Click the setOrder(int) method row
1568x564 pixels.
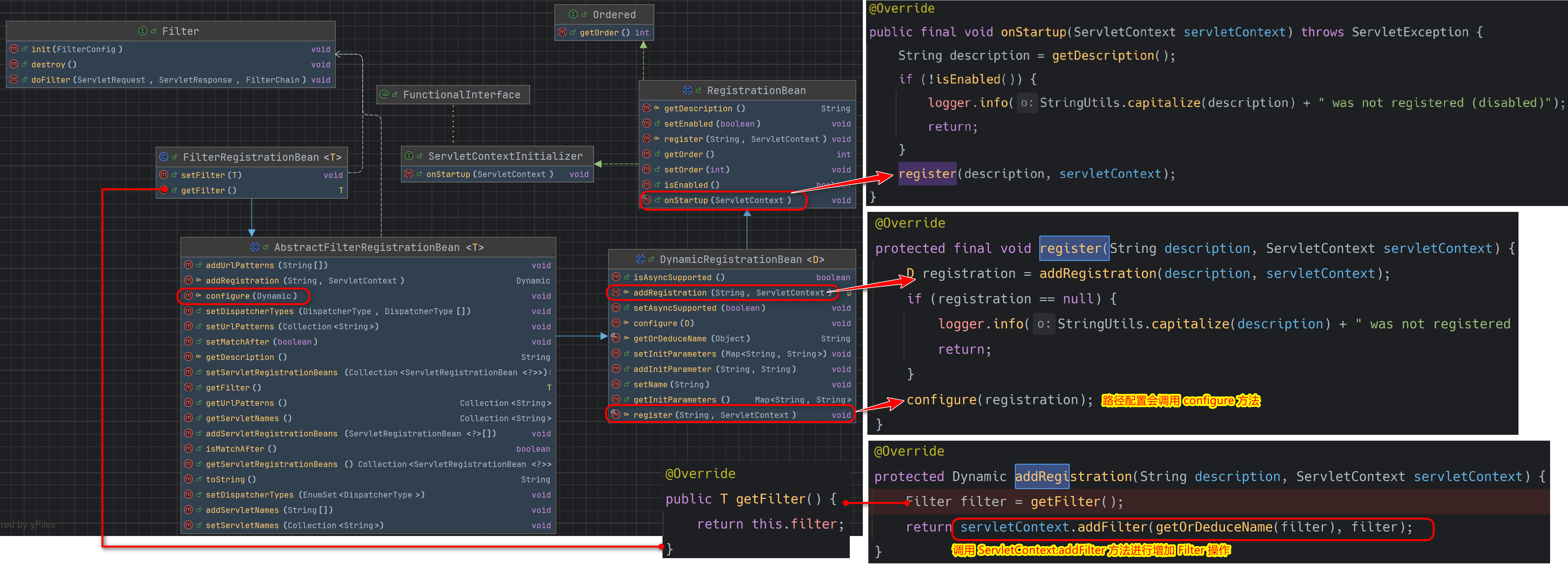pyautogui.click(x=748, y=169)
